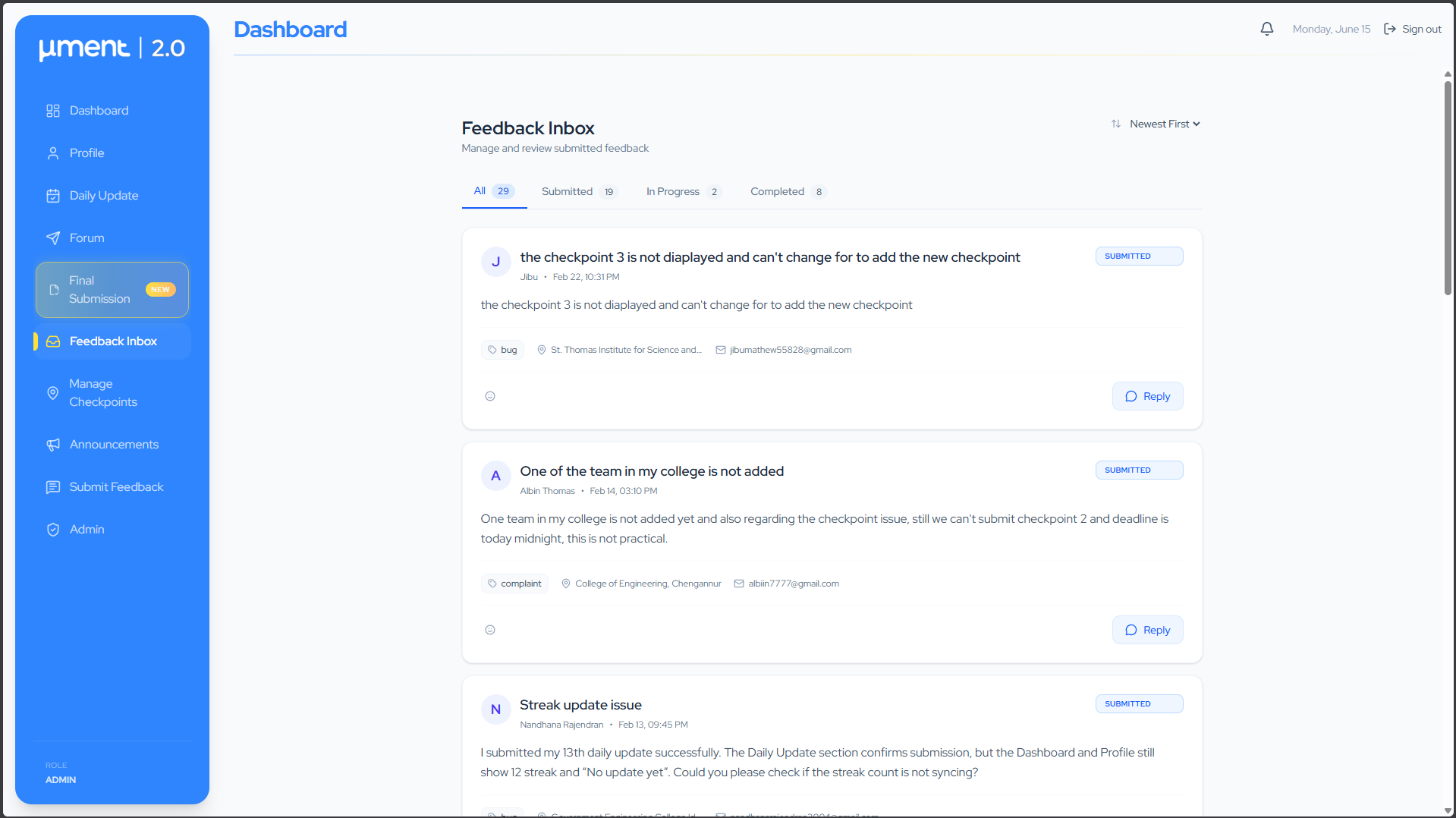
Task: Click the notification bell icon
Action: (1266, 29)
